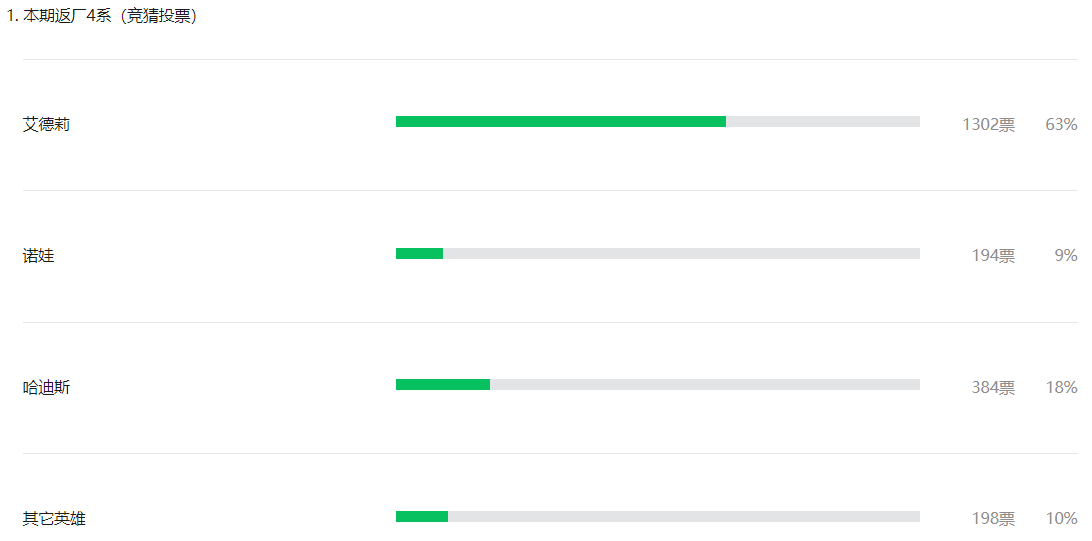
Task: Click the 18% percentage label
Action: point(1061,387)
